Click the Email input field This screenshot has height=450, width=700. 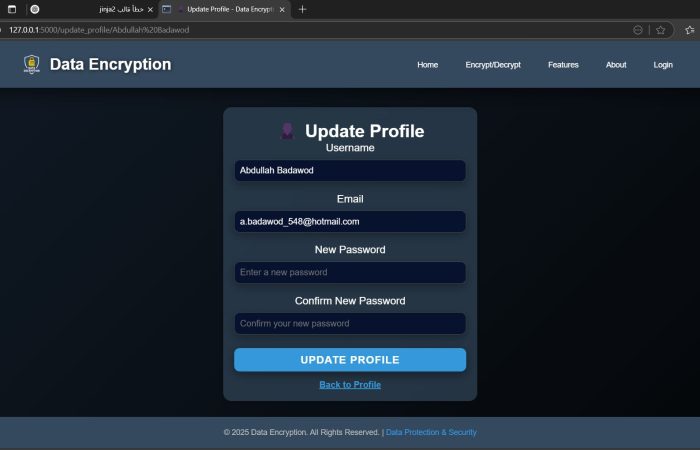click(350, 221)
